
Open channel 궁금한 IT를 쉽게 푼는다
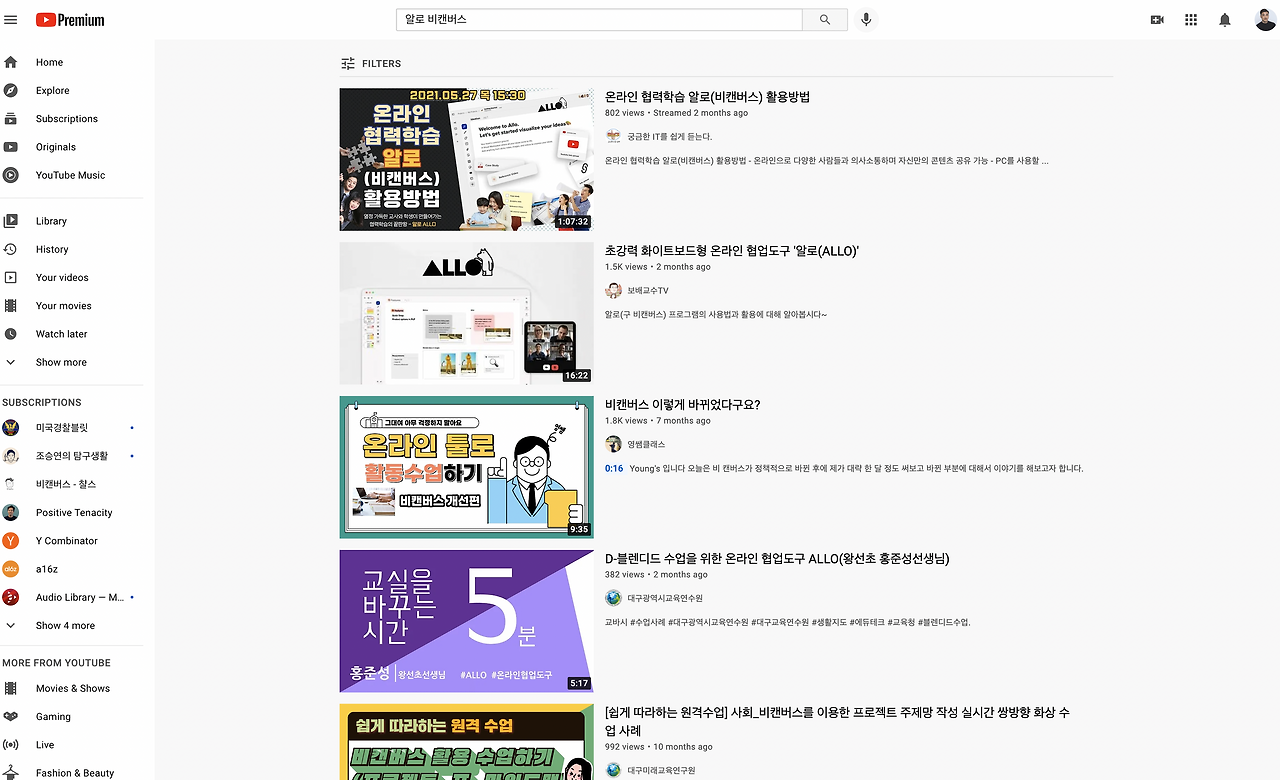(x=669, y=137)
